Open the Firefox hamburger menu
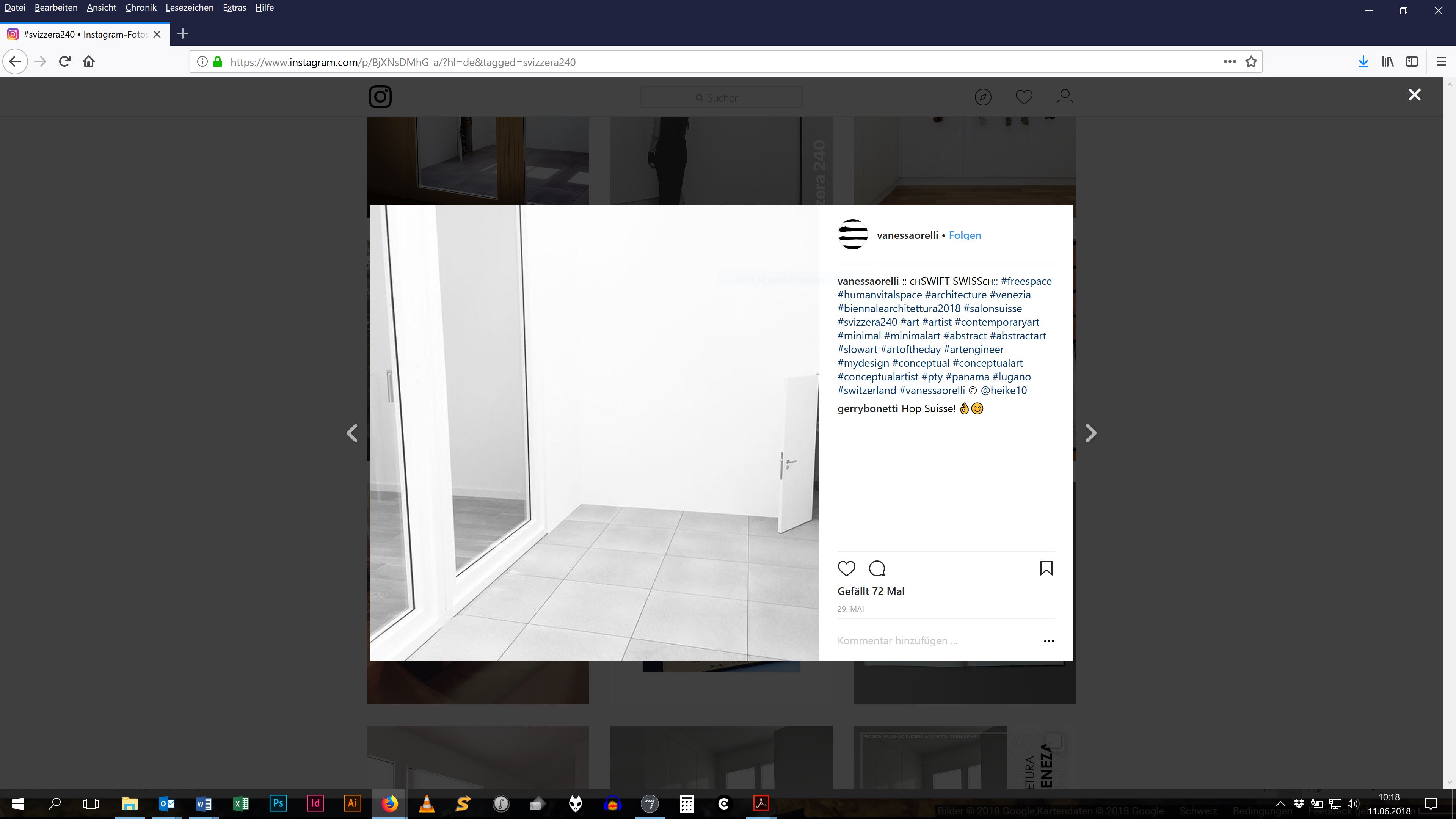This screenshot has width=1456, height=819. [x=1441, y=61]
